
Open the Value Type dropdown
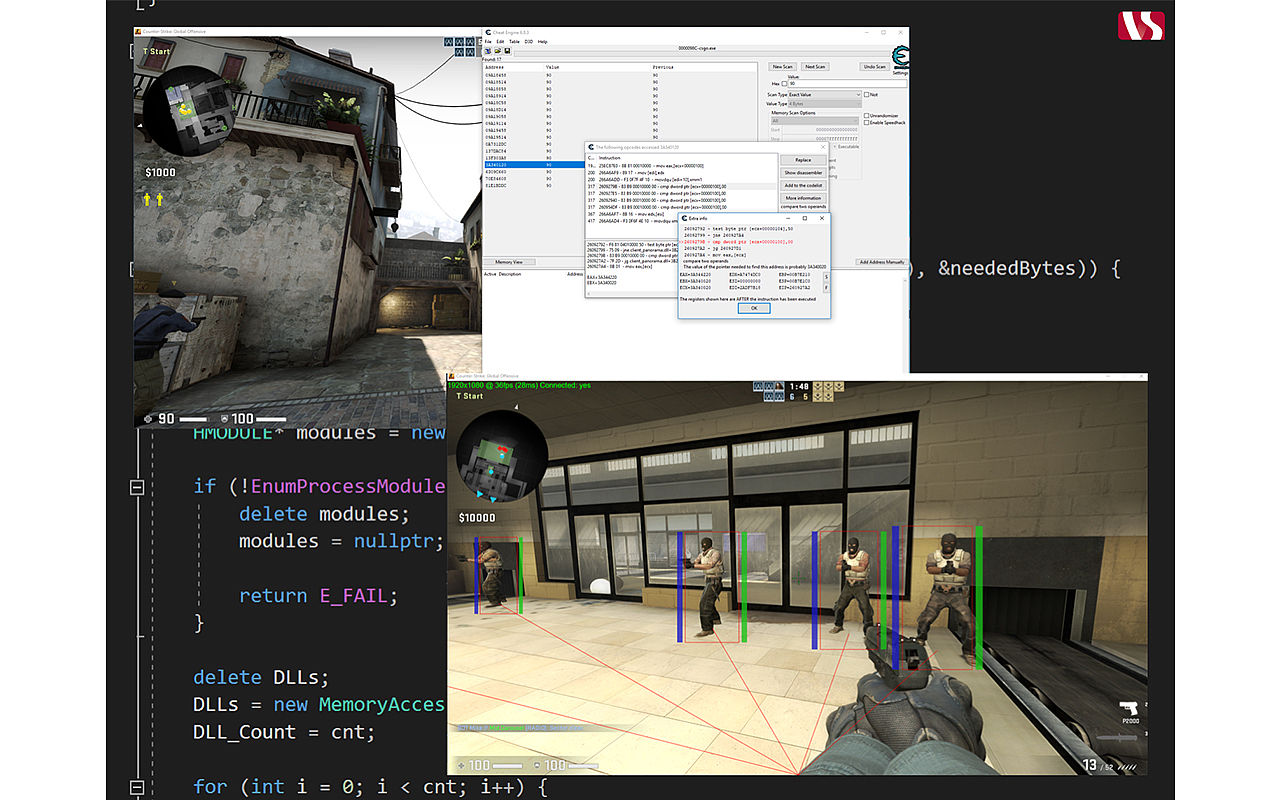824,103
